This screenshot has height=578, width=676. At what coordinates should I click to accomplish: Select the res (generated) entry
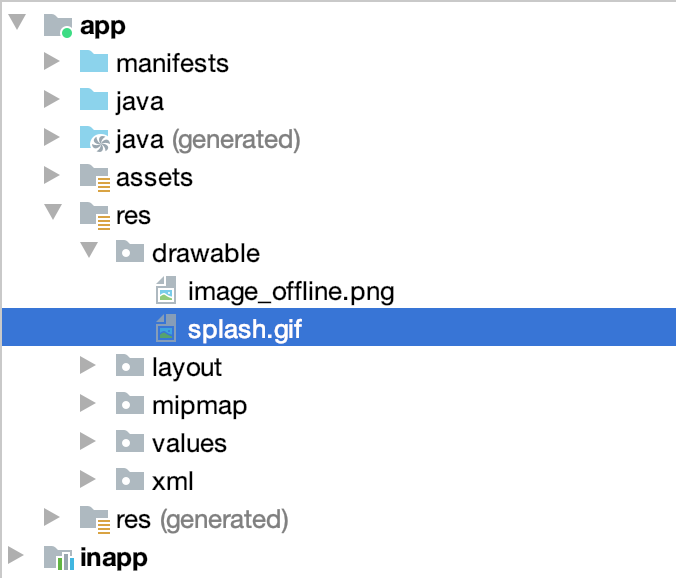(202, 520)
